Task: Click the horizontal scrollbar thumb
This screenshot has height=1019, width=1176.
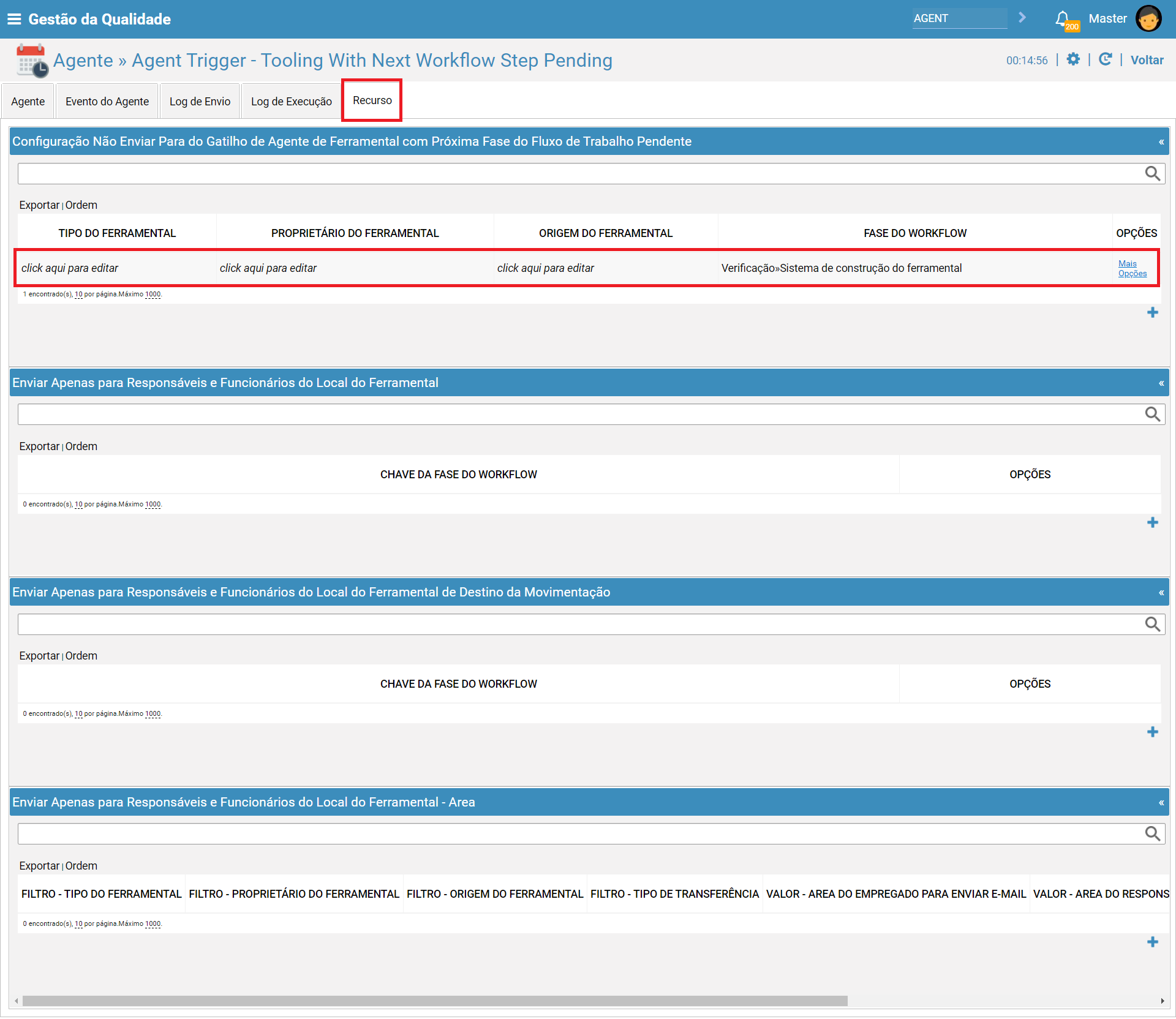Action: 435,1001
